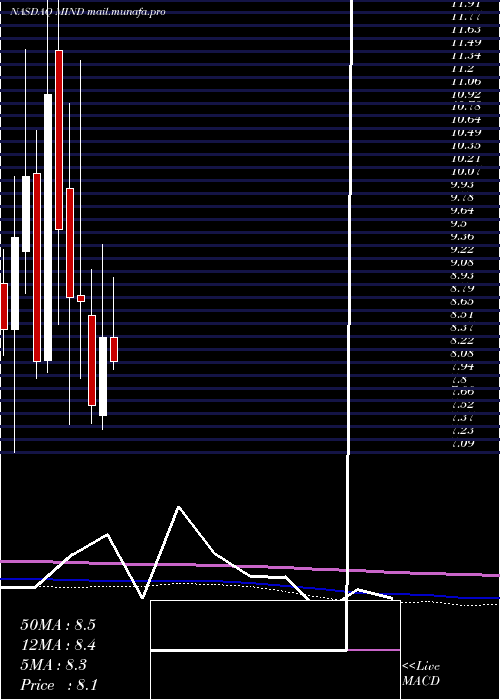The image size is (500, 700).
Task: Click the 8.51 price axis label
Action: (462, 314)
